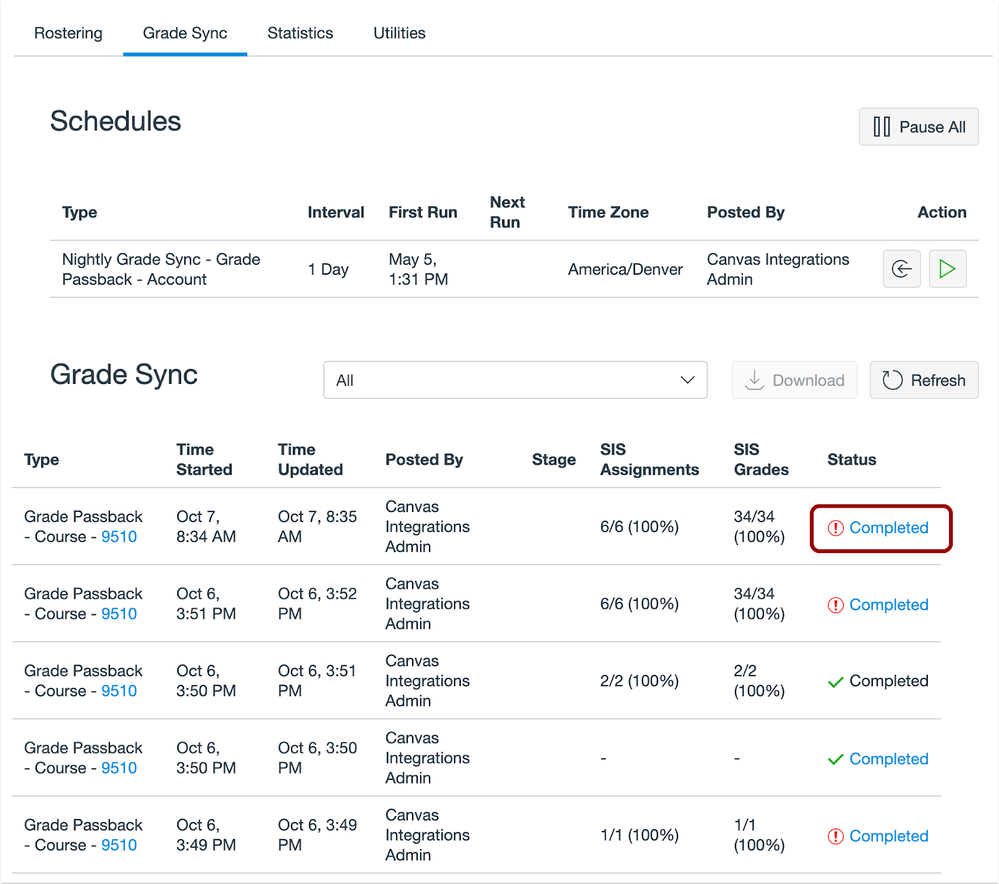Open course 9510 link in first row
Viewport: 999px width, 884px height.
tap(119, 537)
